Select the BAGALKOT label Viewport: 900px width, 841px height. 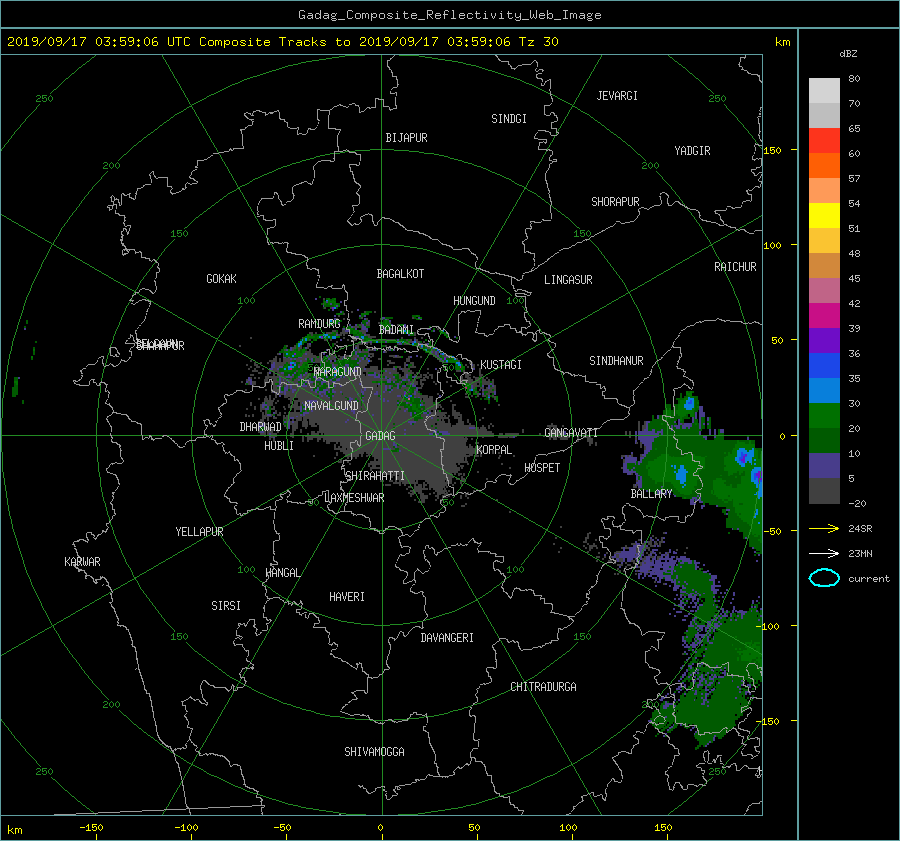[400, 274]
